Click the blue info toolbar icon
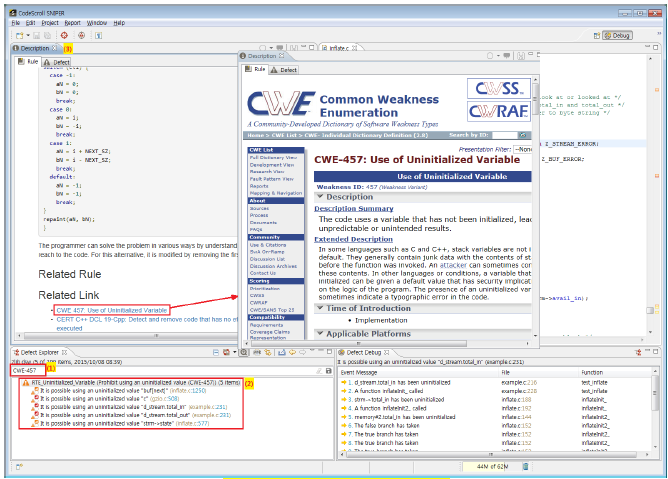The width and height of the screenshot is (668, 479). pyautogui.click(x=98, y=35)
